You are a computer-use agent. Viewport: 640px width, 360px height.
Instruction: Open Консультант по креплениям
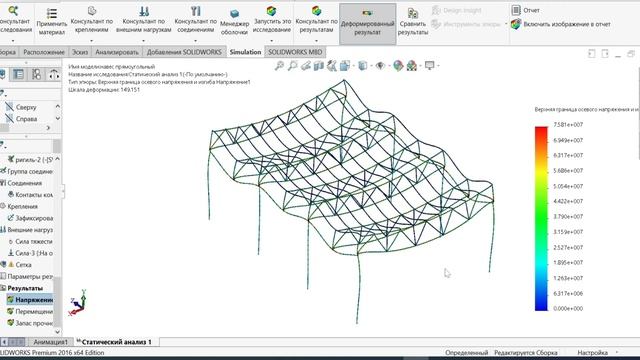[x=92, y=19]
